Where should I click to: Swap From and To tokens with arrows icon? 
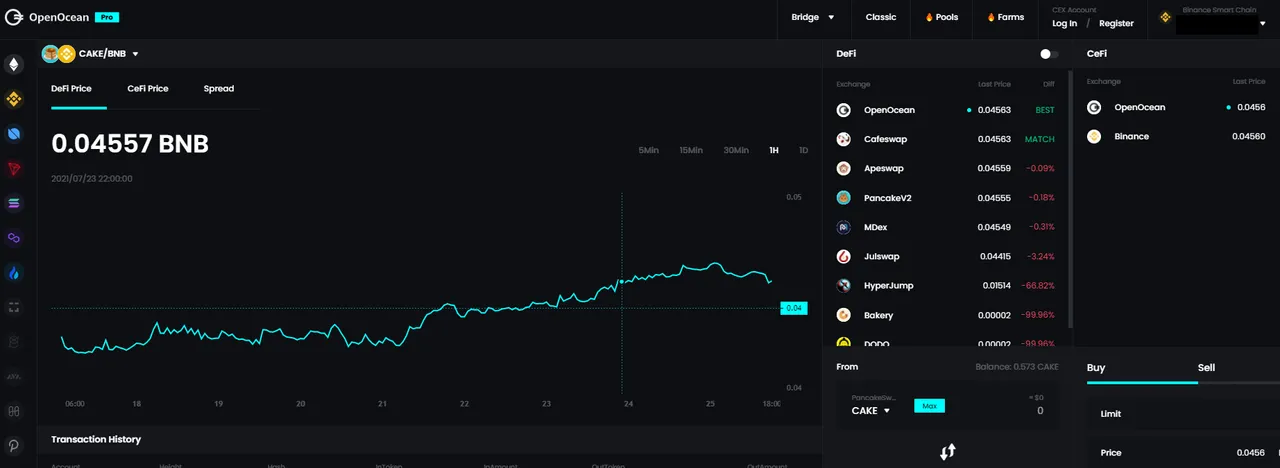(x=948, y=452)
